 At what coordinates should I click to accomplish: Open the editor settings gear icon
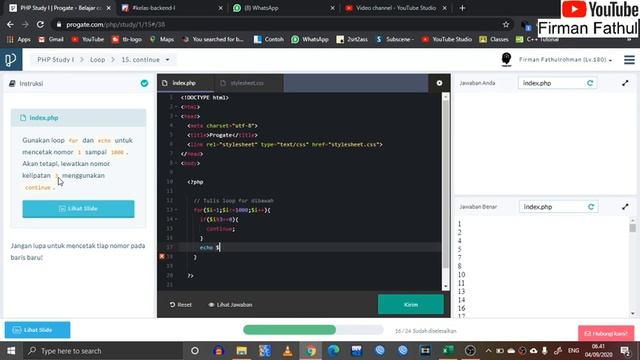(439, 83)
